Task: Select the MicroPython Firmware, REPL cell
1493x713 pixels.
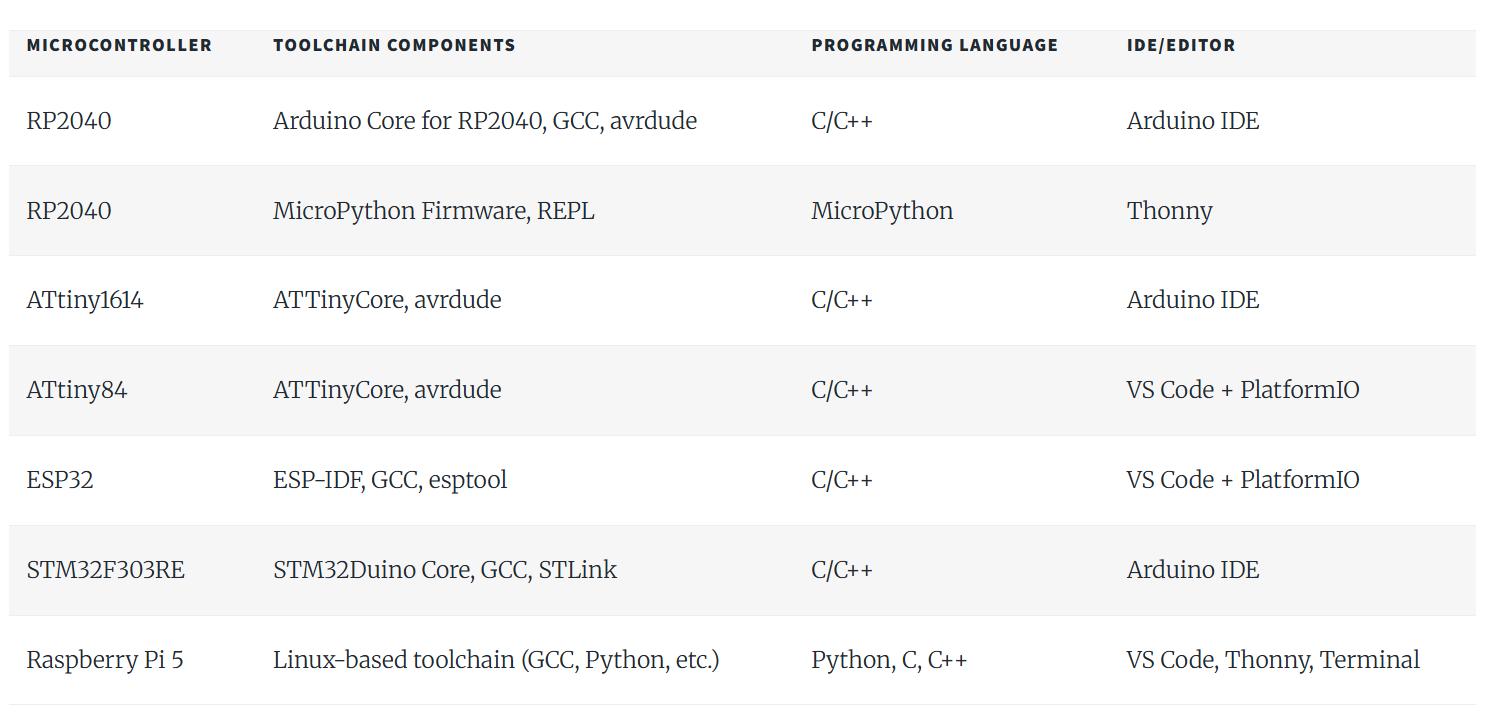Action: pos(433,211)
